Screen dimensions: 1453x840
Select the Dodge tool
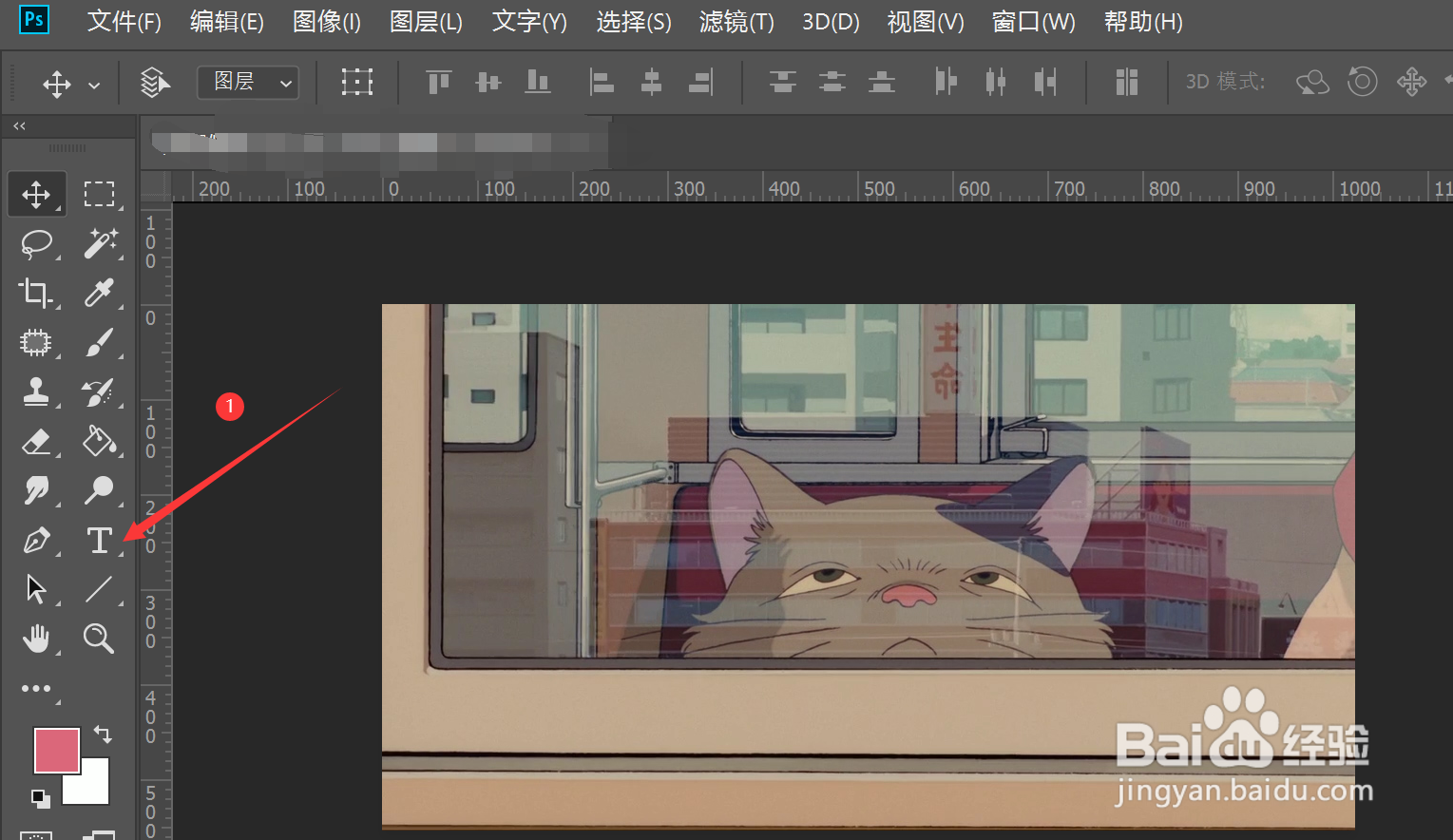(x=99, y=490)
